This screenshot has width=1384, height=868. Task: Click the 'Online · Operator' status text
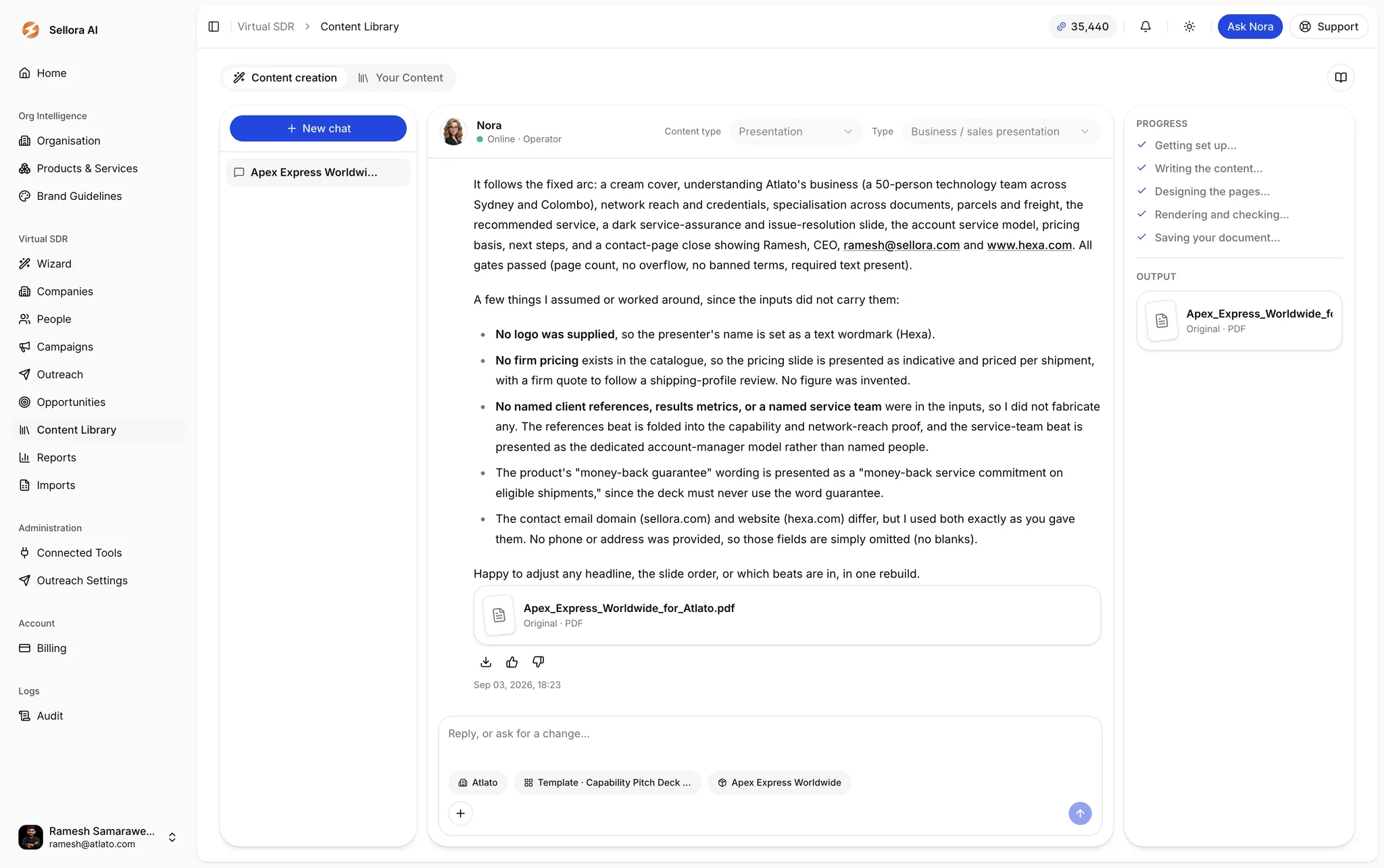524,139
